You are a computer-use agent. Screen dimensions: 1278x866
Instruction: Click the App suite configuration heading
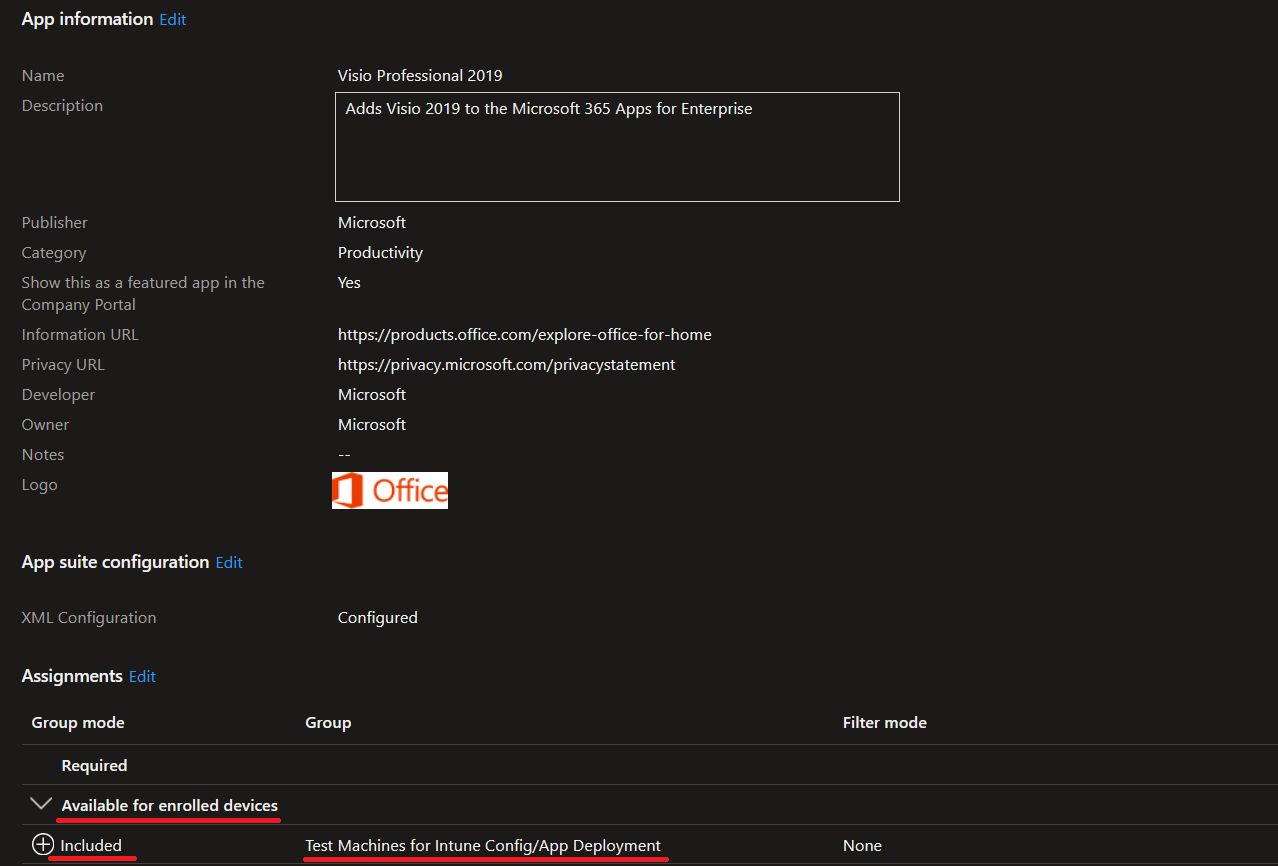[115, 562]
